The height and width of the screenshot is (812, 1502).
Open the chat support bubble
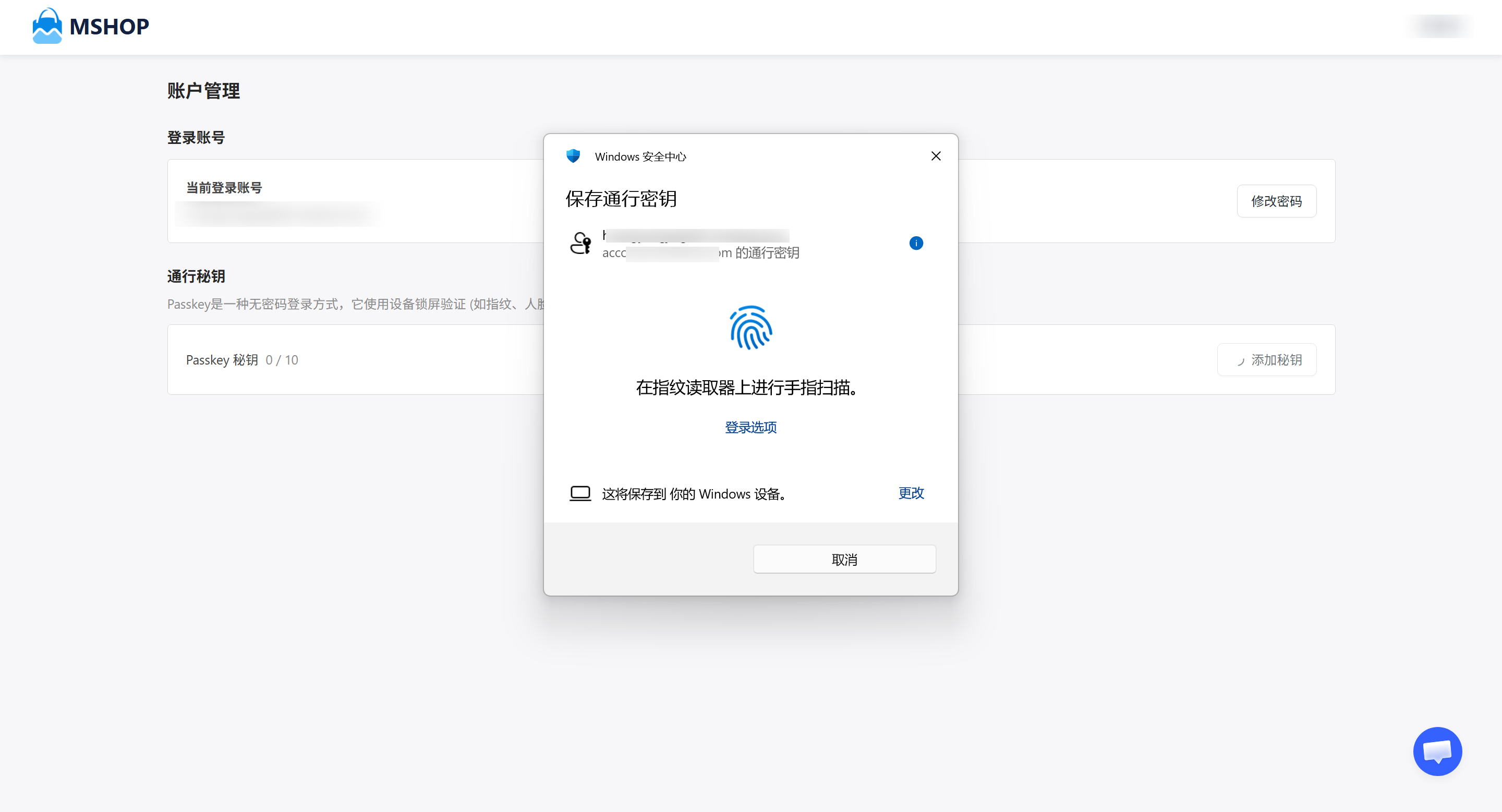point(1437,751)
